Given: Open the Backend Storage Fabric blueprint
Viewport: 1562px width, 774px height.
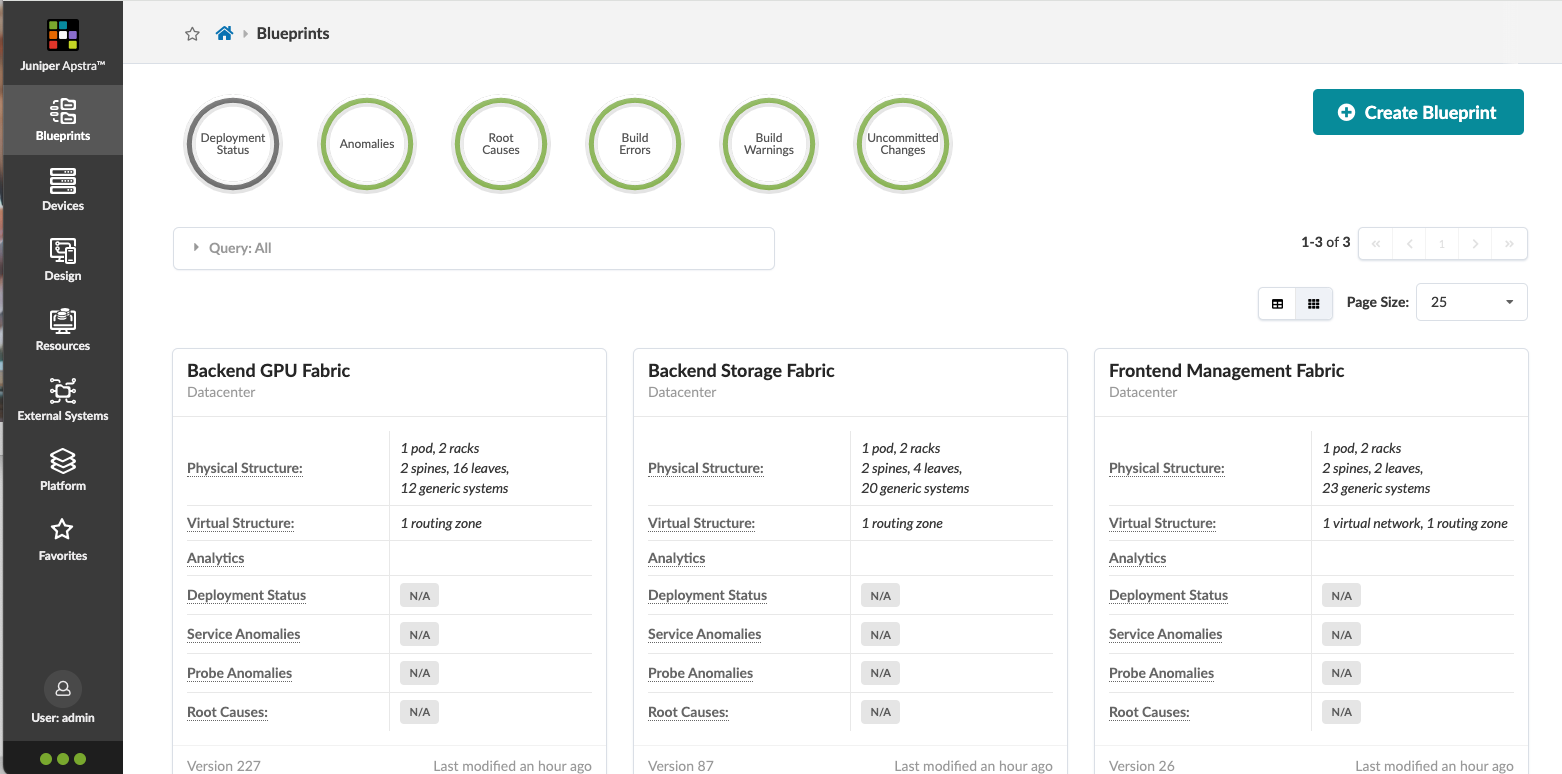Looking at the screenshot, I should pos(740,370).
